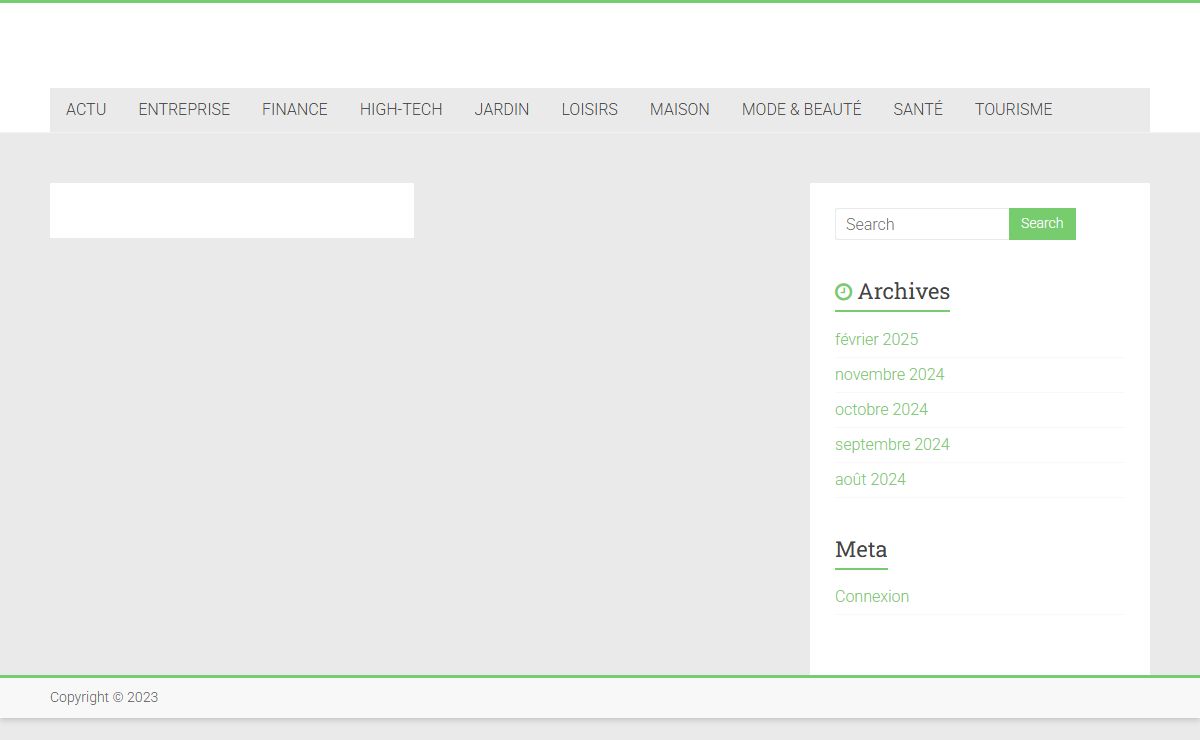Open the ACTU menu item
Screen dimensions: 1200x740
[86, 110]
